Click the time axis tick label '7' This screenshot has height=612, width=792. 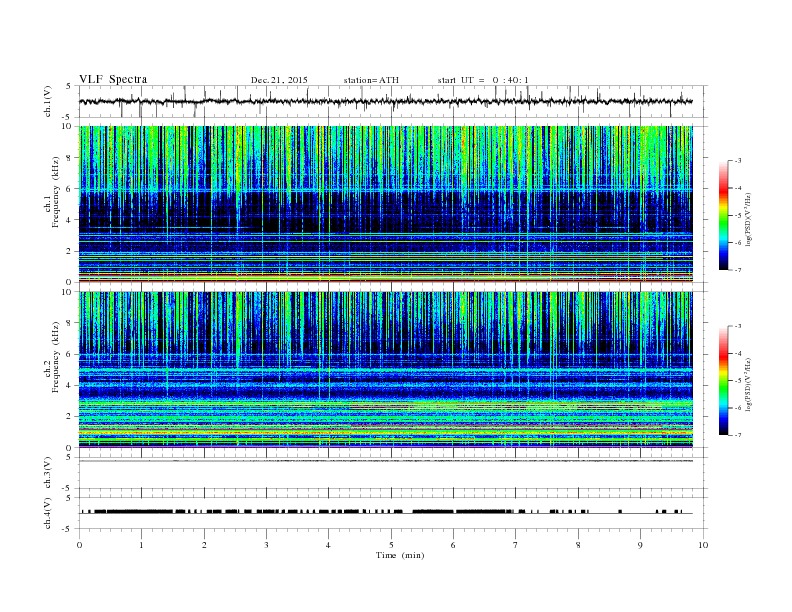pyautogui.click(x=516, y=545)
